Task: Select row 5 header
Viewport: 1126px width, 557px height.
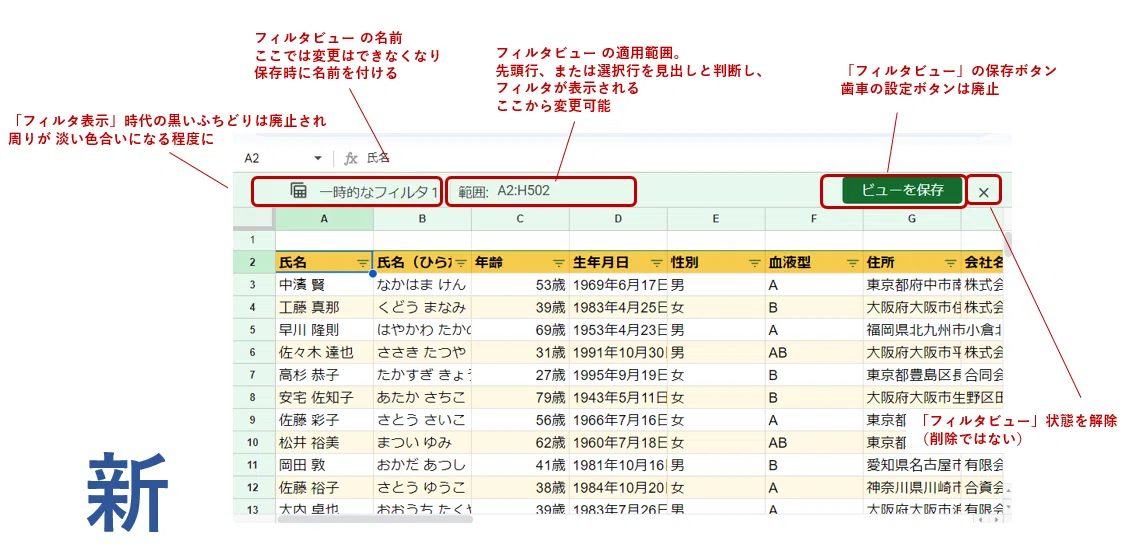Action: click(253, 330)
